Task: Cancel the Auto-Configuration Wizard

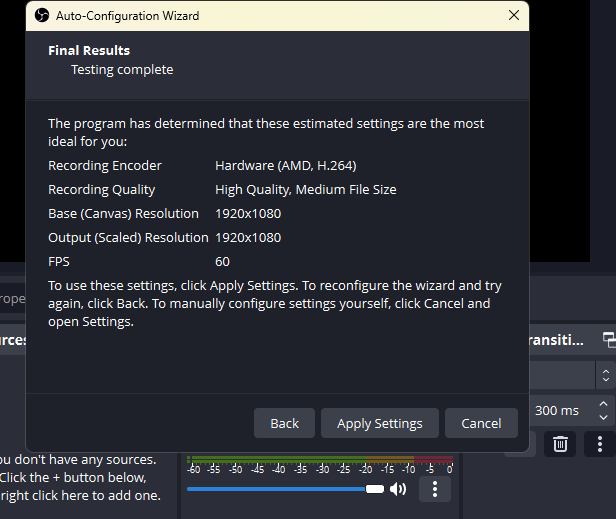Action: pos(481,423)
